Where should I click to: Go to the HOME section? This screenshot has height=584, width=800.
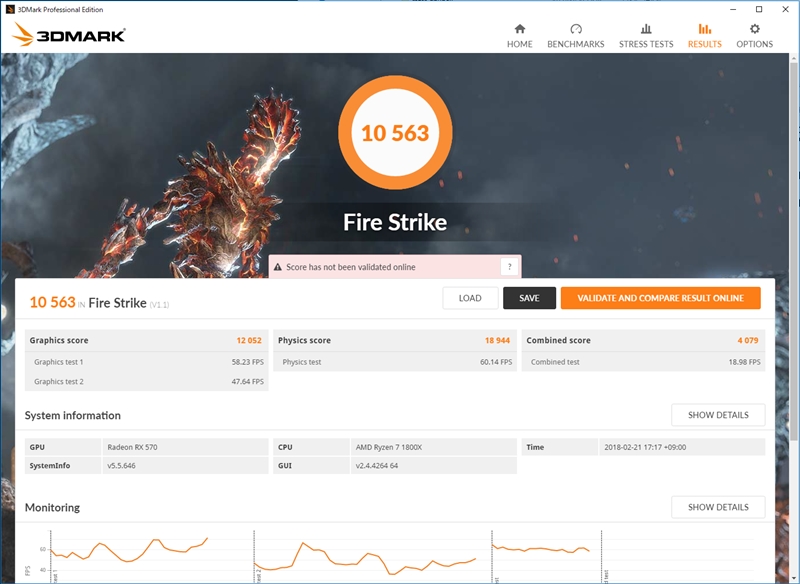coord(519,36)
